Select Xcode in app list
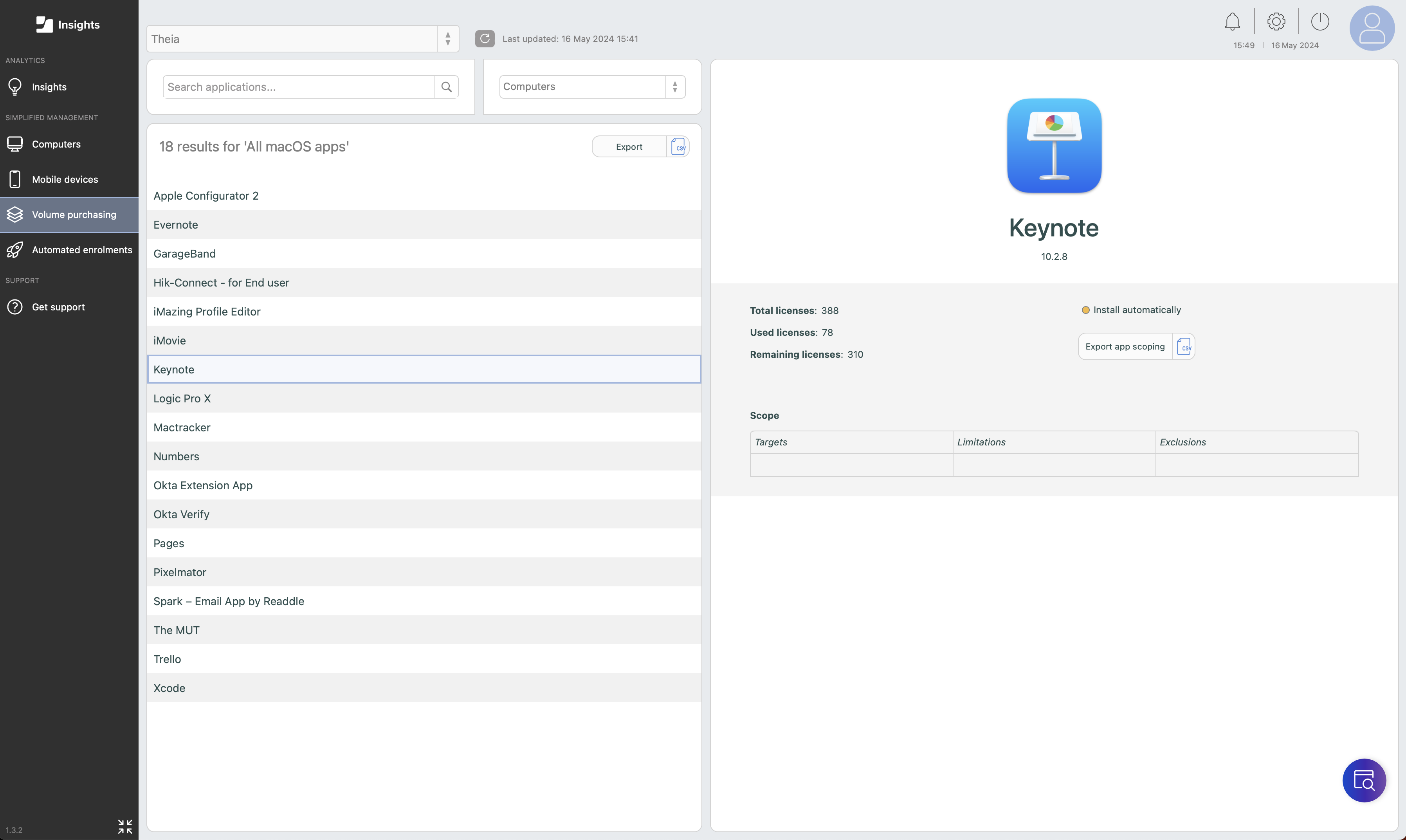1406x840 pixels. pos(424,688)
